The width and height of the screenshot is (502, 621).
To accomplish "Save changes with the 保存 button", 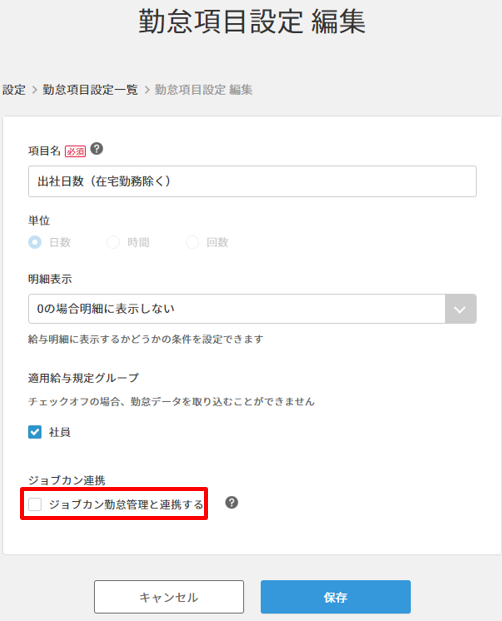I will [x=336, y=597].
